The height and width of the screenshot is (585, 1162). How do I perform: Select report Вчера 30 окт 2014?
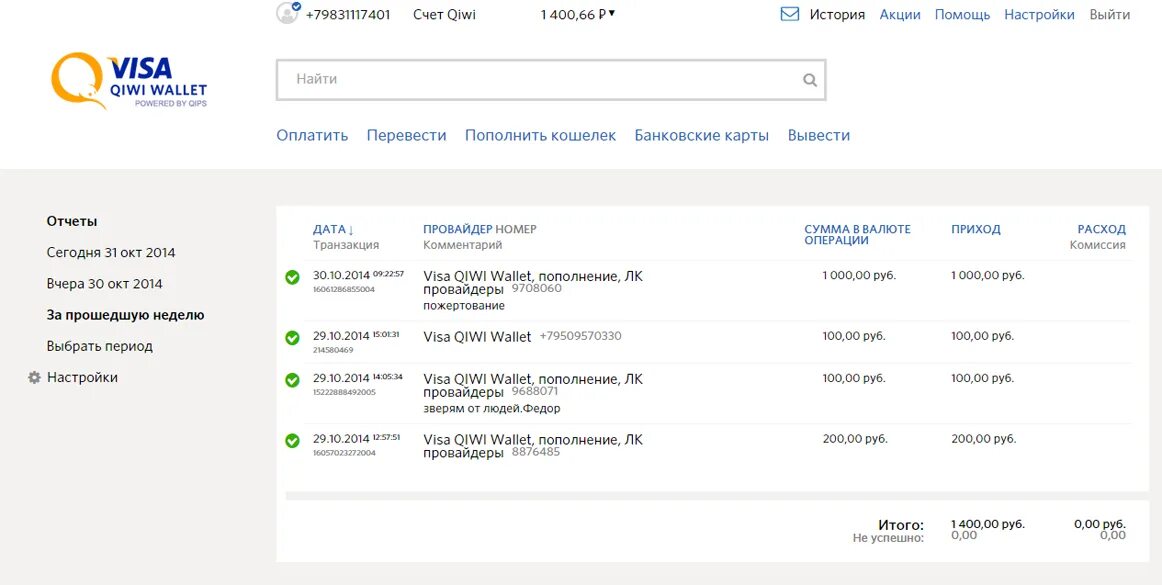[x=104, y=284]
